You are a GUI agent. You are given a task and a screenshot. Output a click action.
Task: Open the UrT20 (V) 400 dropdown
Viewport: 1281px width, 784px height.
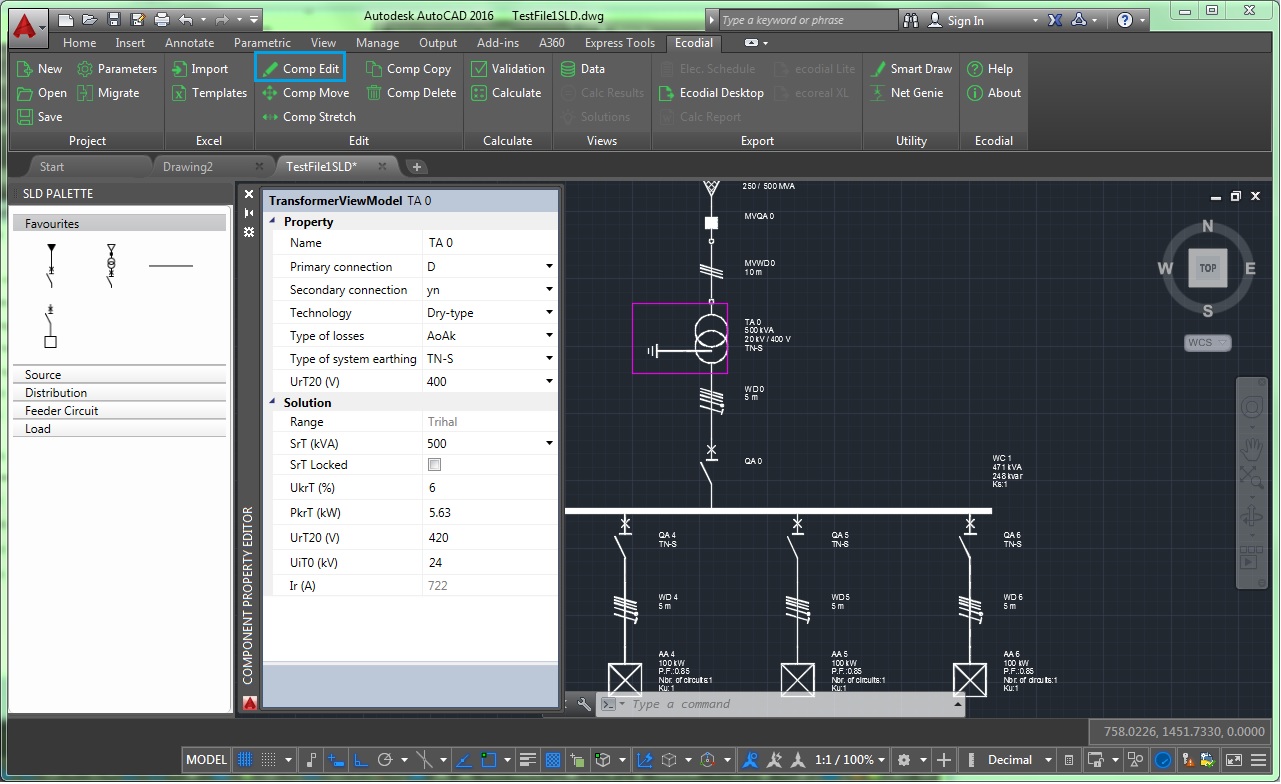549,382
